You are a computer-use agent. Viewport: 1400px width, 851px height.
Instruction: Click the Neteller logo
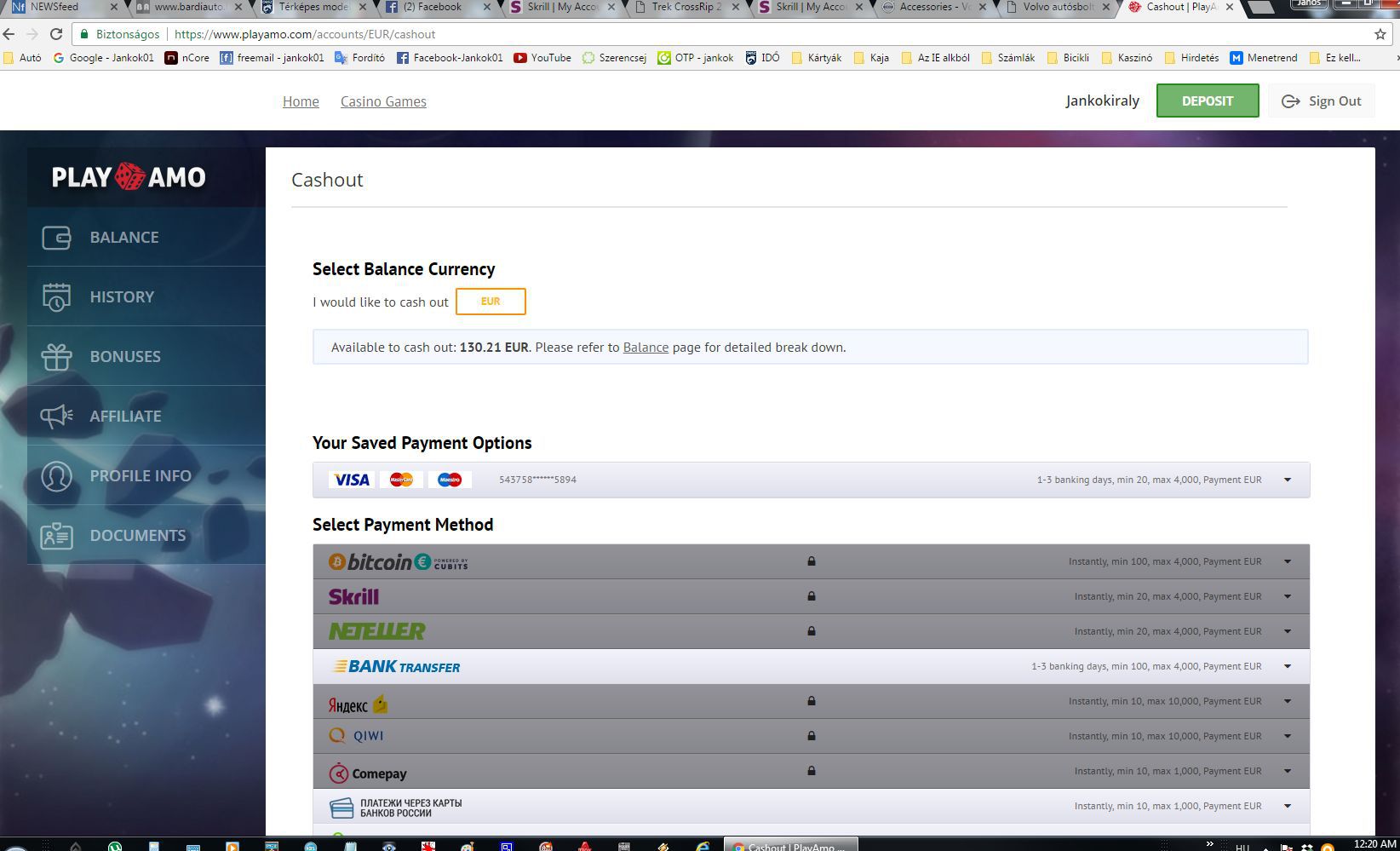pyautogui.click(x=376, y=631)
